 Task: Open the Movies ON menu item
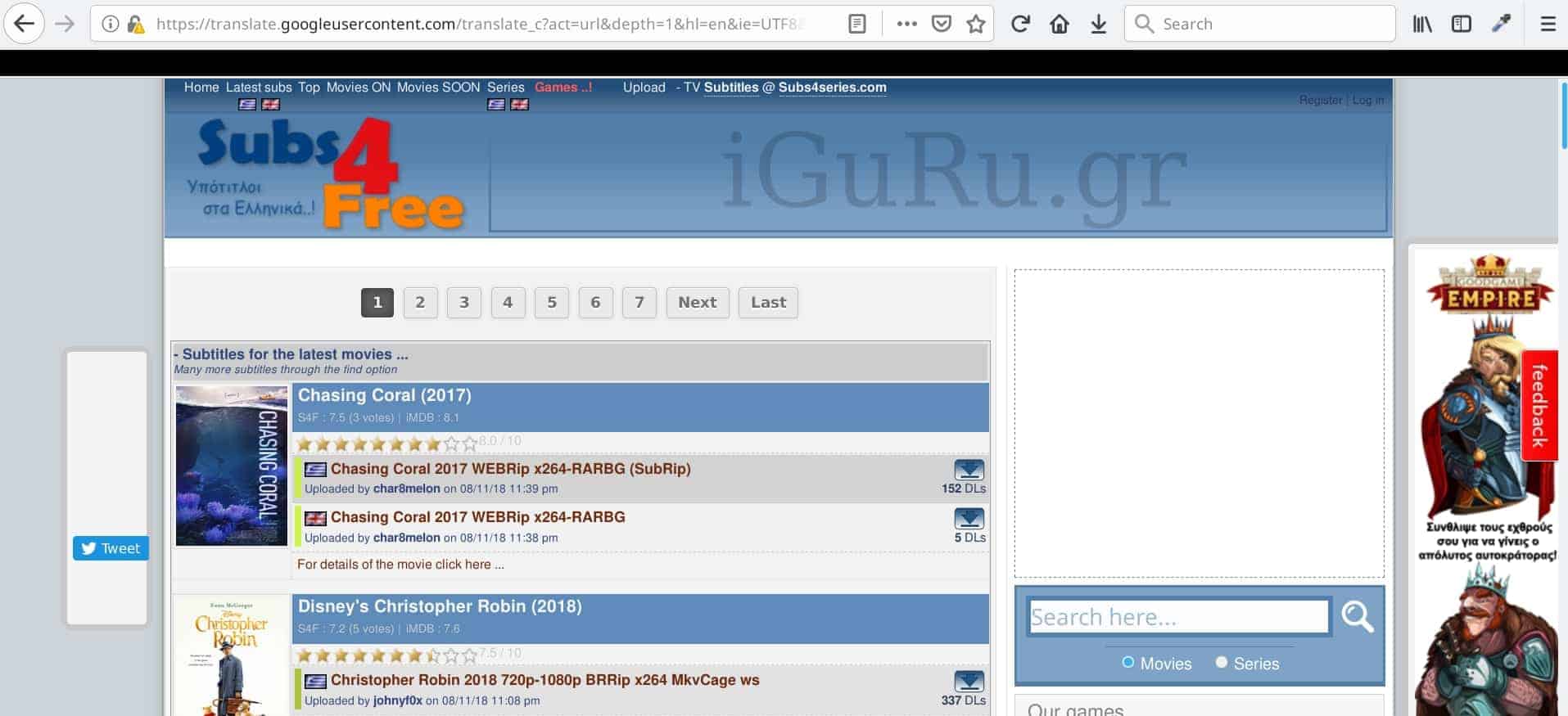(x=359, y=88)
